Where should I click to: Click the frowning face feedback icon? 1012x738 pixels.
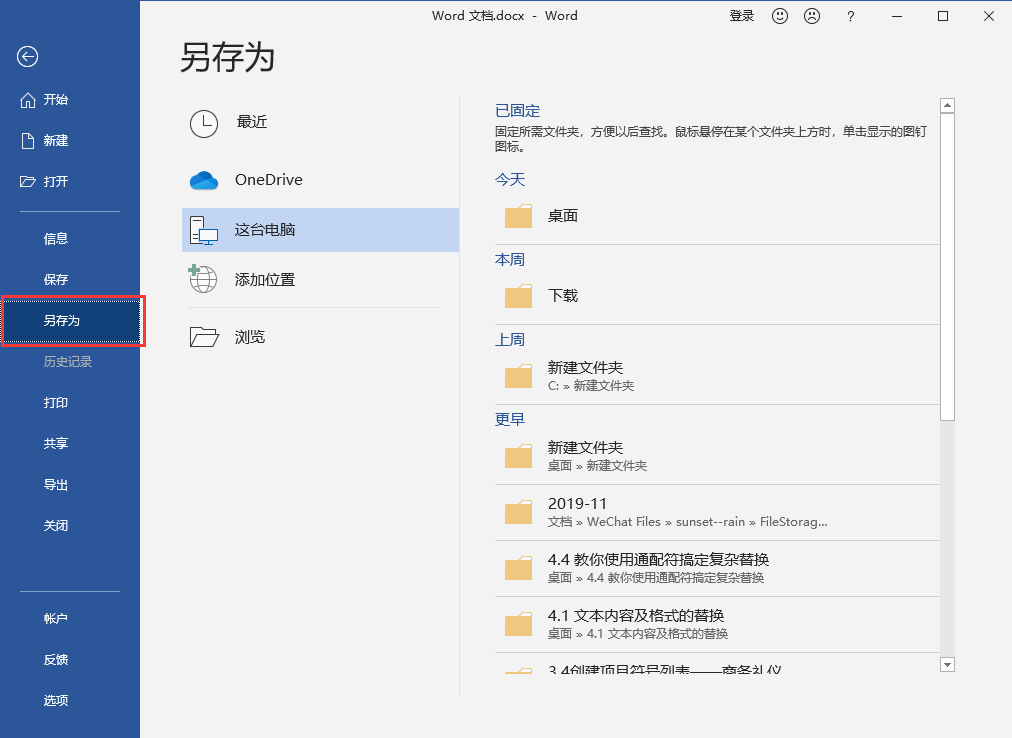click(812, 16)
